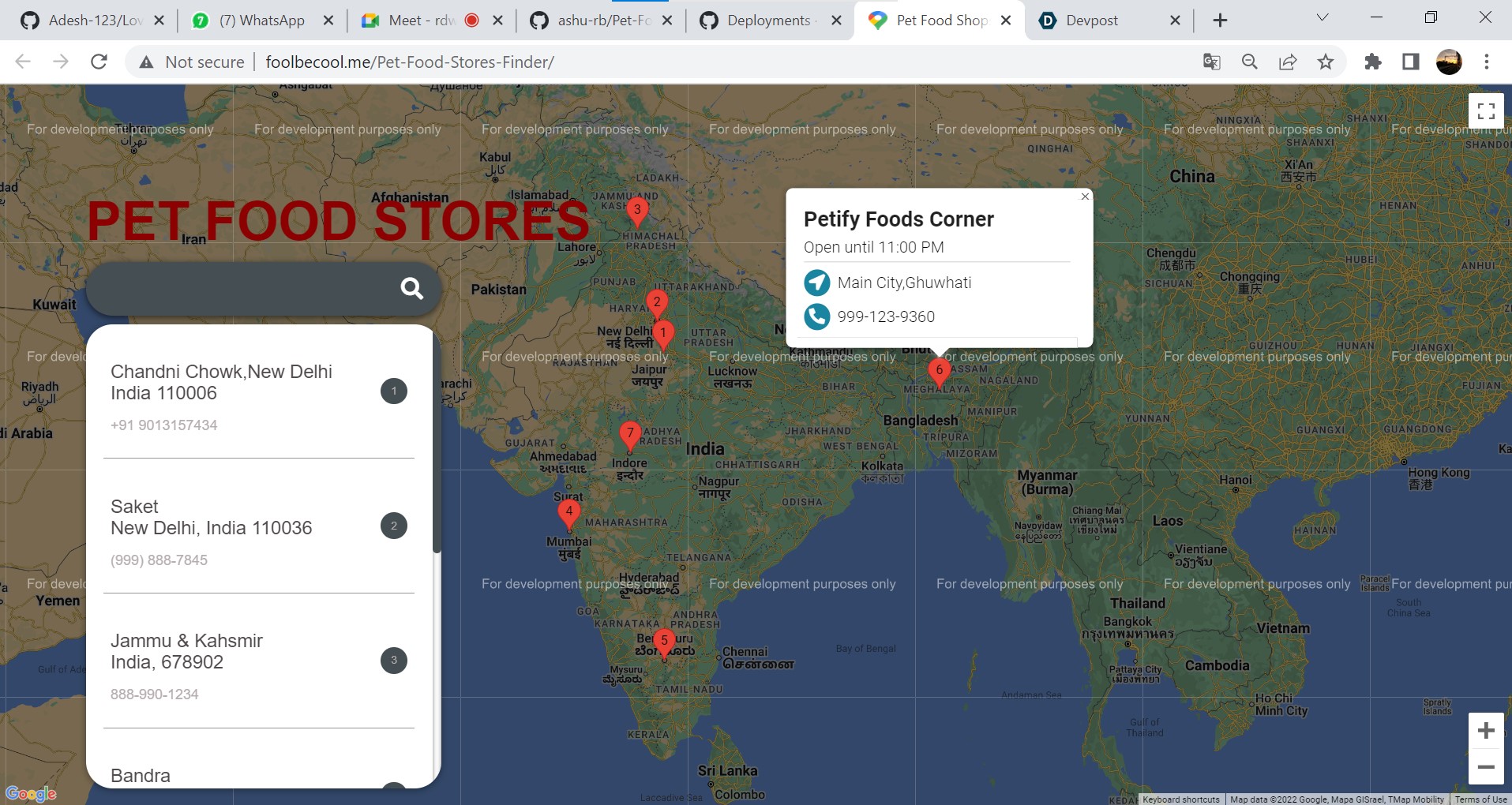Go back to the previous page
The width and height of the screenshot is (1512, 805).
pos(23,62)
